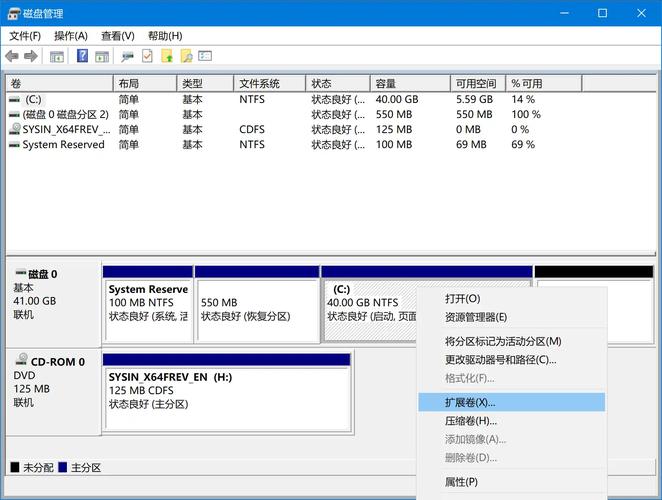Click the list settings toolbar icon
Viewport: 662px width, 500px height.
point(205,56)
